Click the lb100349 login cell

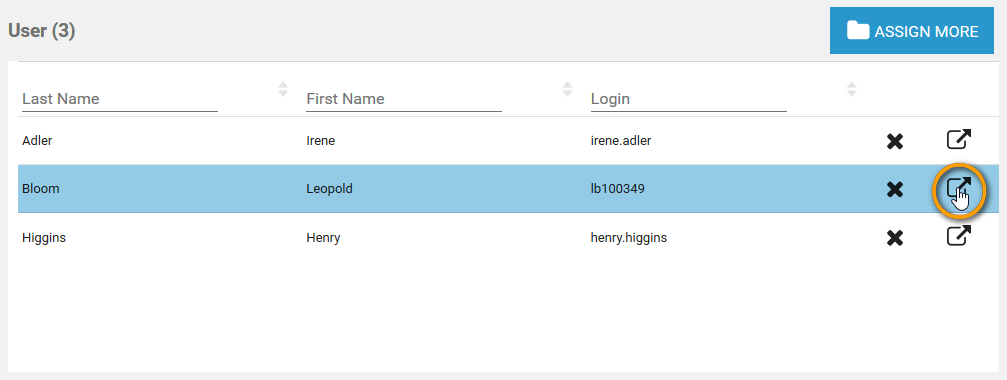coord(618,189)
